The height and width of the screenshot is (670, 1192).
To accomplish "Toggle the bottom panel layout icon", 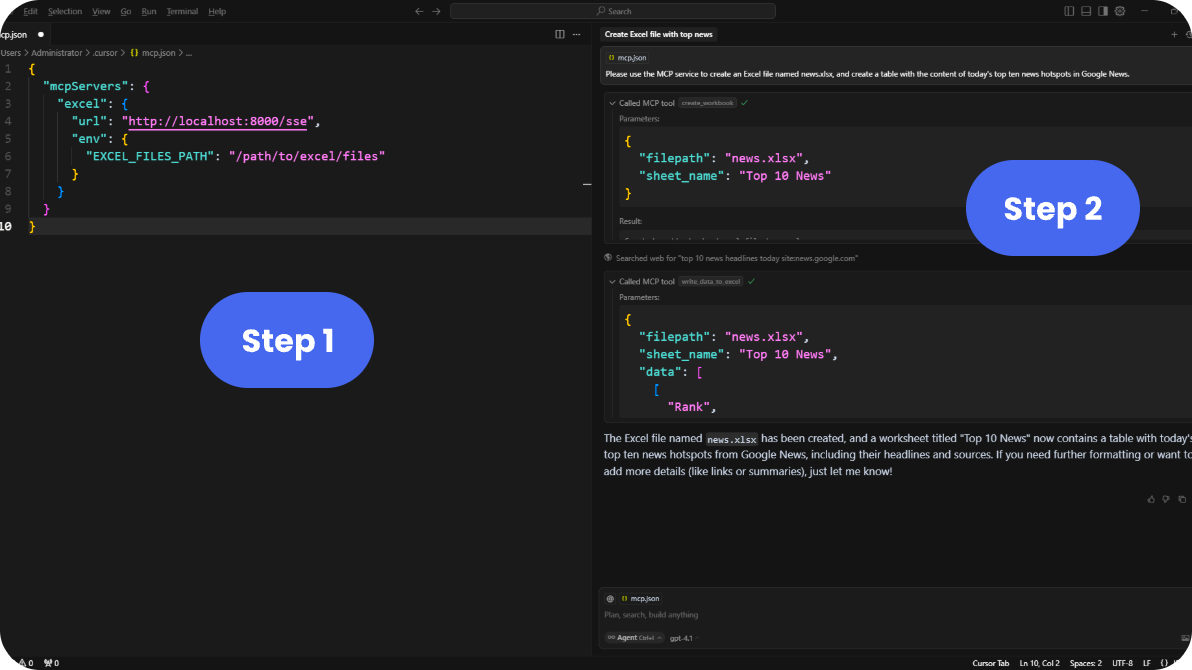I will (1086, 11).
